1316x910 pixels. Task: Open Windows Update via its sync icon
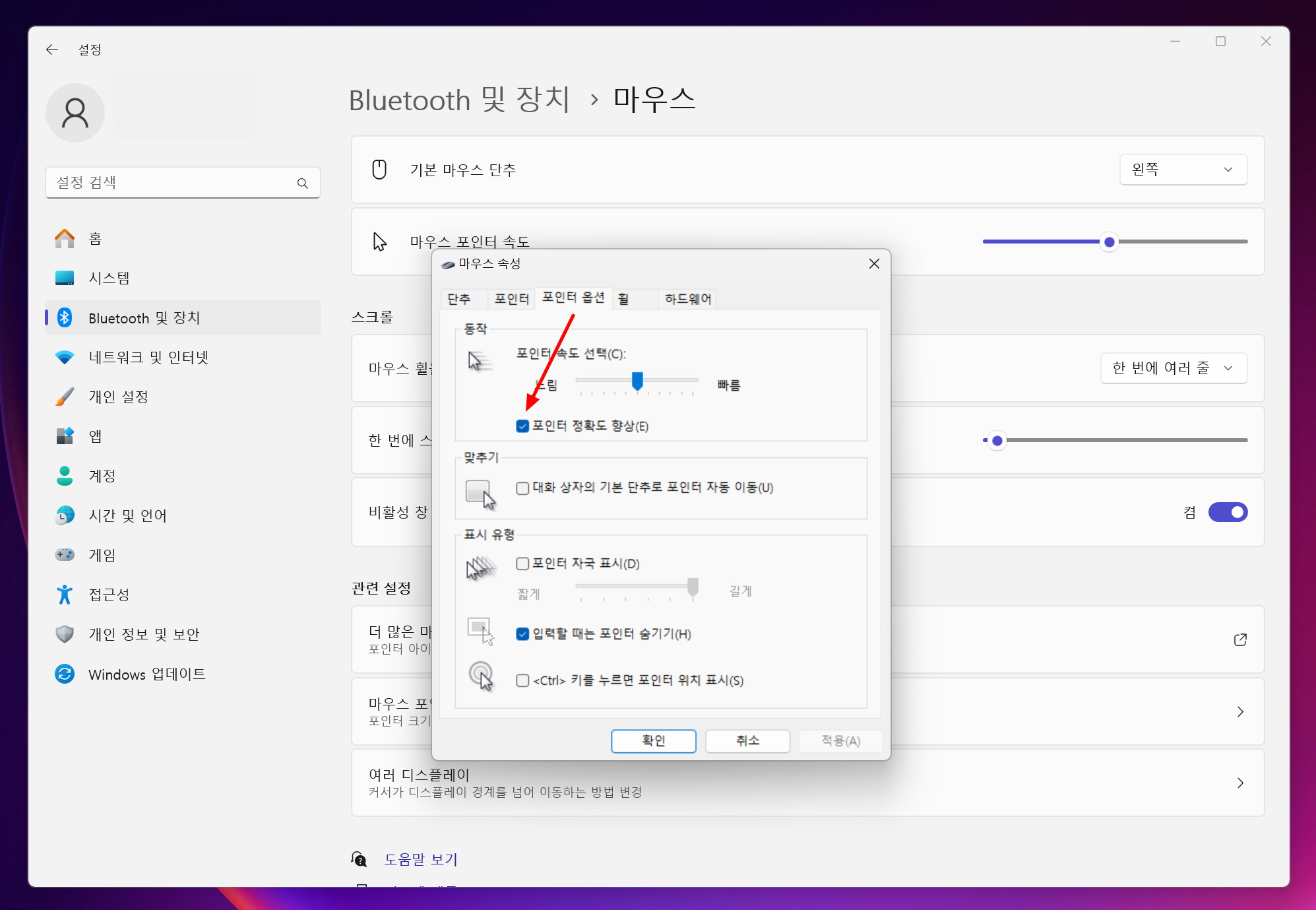[x=65, y=674]
